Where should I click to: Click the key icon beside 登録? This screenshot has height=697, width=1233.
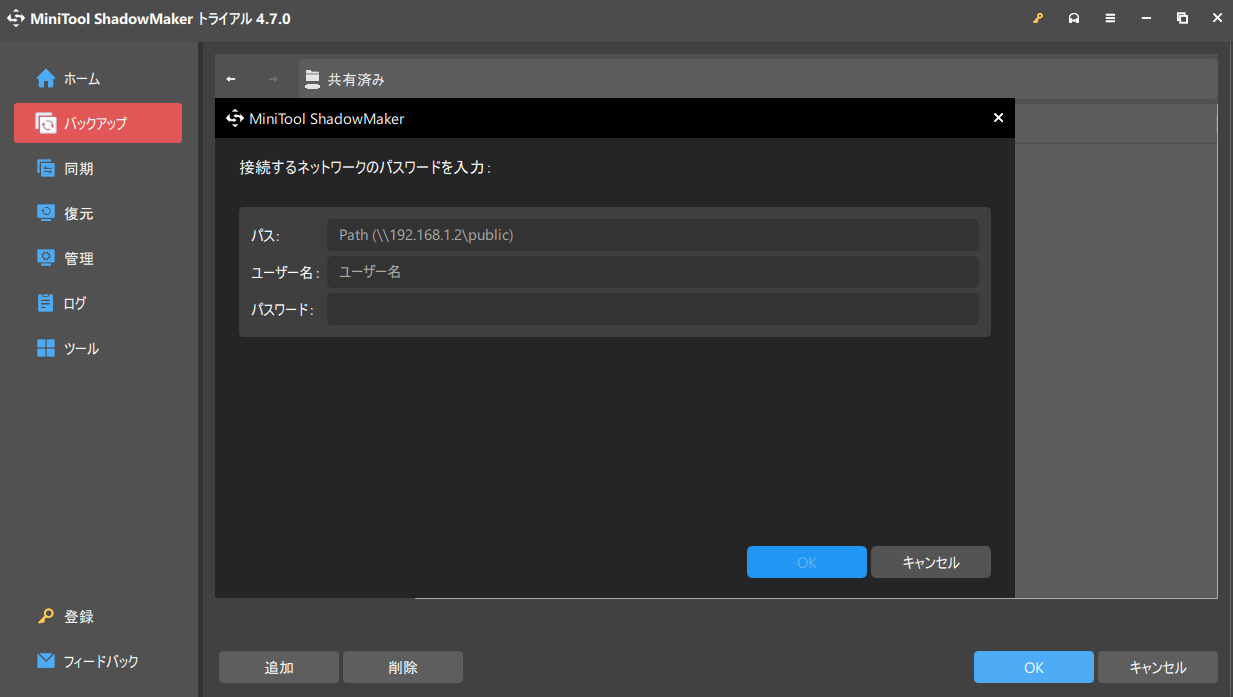click(x=46, y=616)
